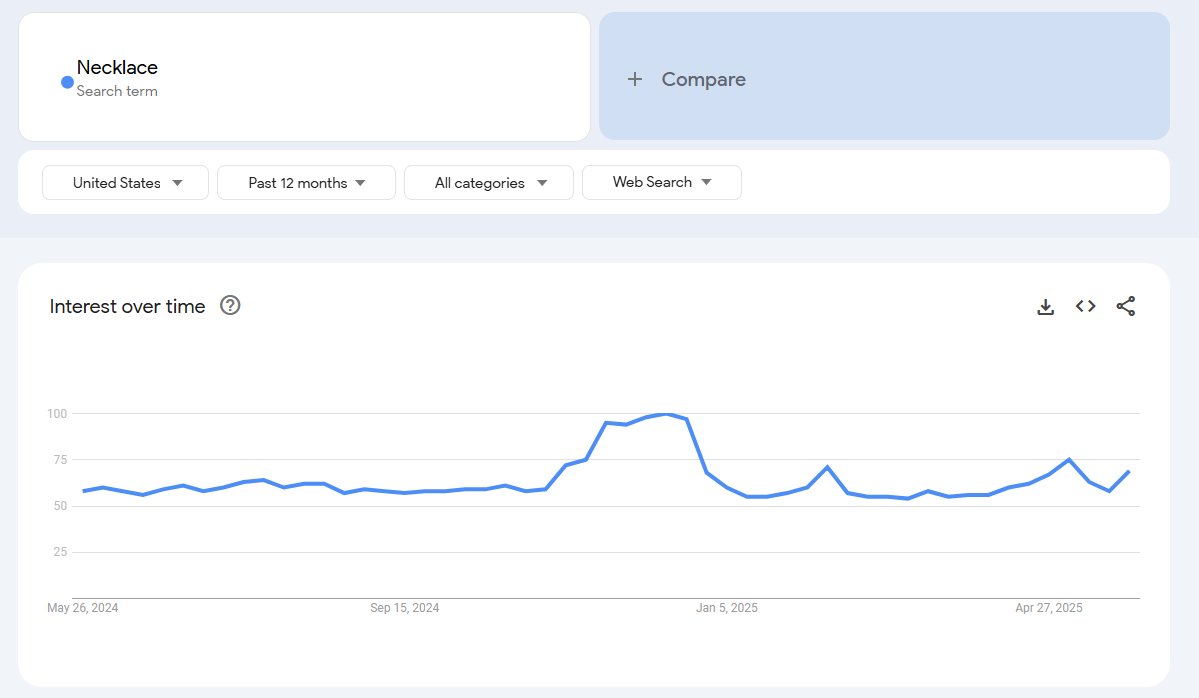
Task: Click the Apr 27, 2025 axis label
Action: click(1048, 608)
